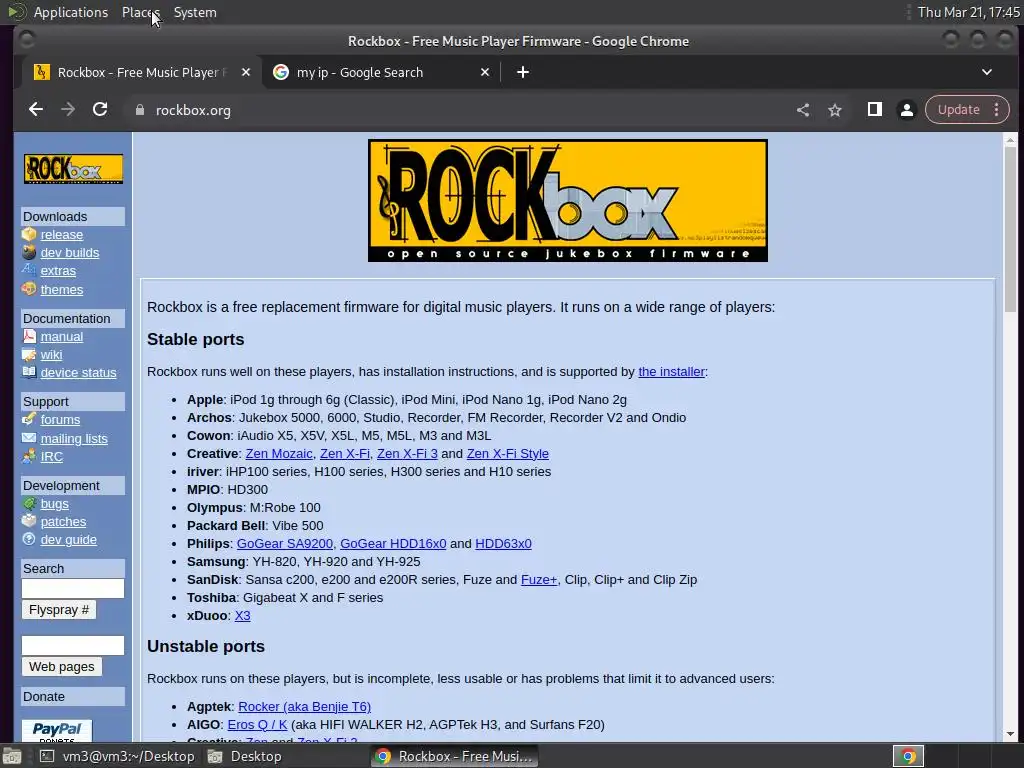This screenshot has height=768, width=1024.
Task: View site info via the lock icon
Action: pyautogui.click(x=139, y=110)
